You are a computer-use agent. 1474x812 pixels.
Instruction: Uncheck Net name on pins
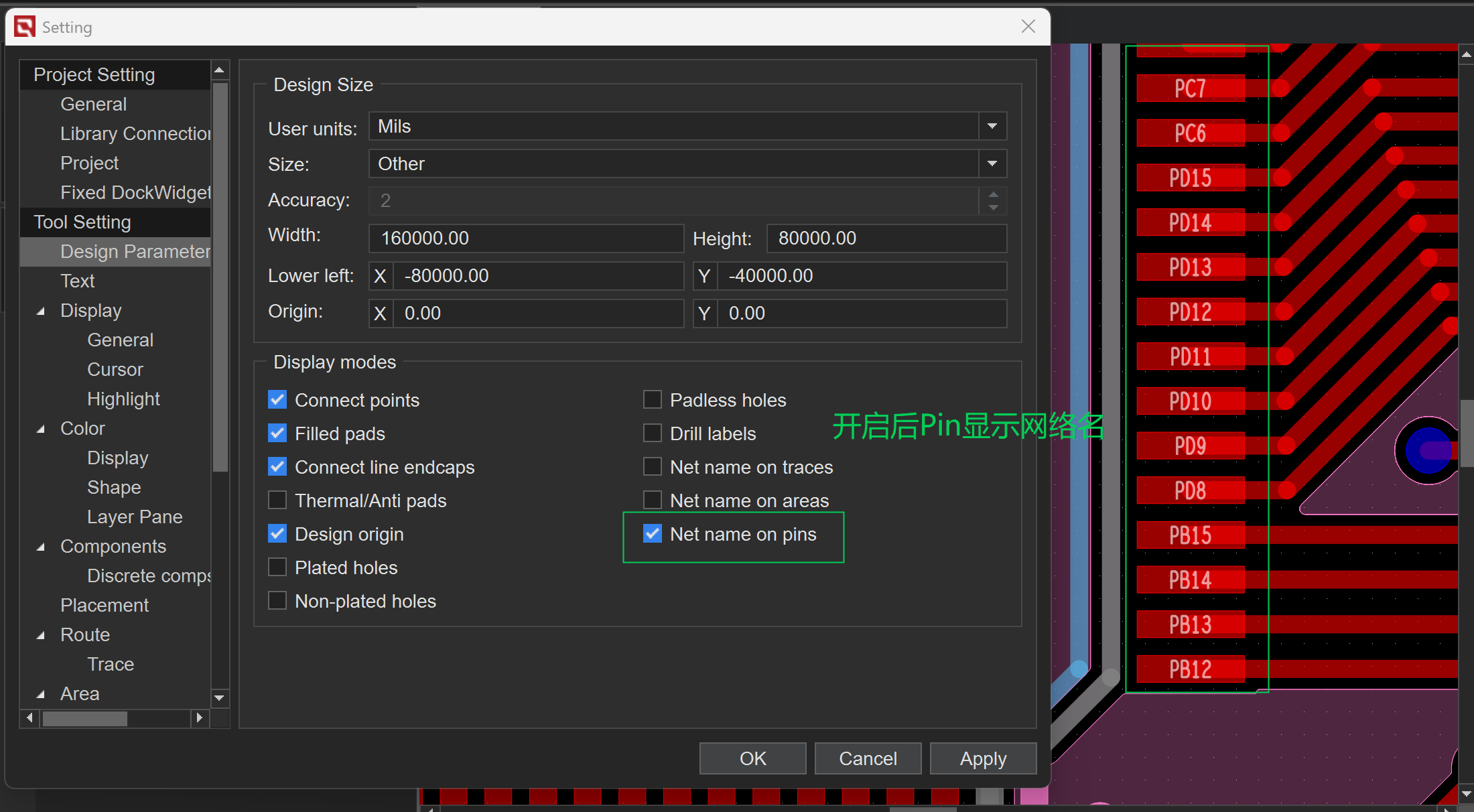[653, 534]
